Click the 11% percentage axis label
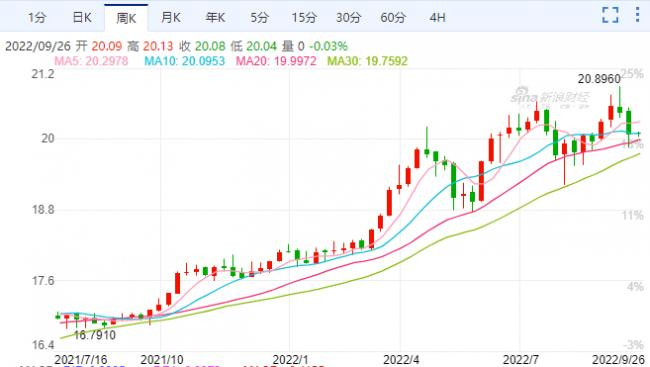Image resolution: width=650 pixels, height=367 pixels. [x=633, y=215]
